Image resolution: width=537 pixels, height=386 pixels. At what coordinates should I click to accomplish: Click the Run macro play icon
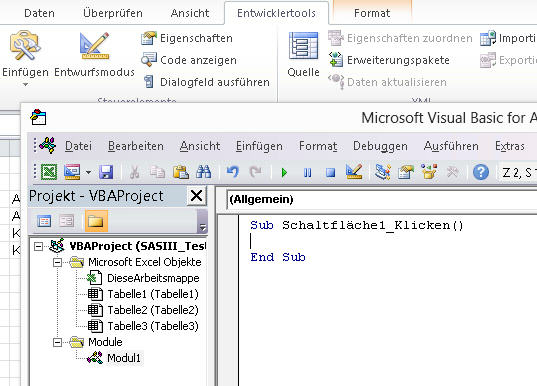point(284,172)
